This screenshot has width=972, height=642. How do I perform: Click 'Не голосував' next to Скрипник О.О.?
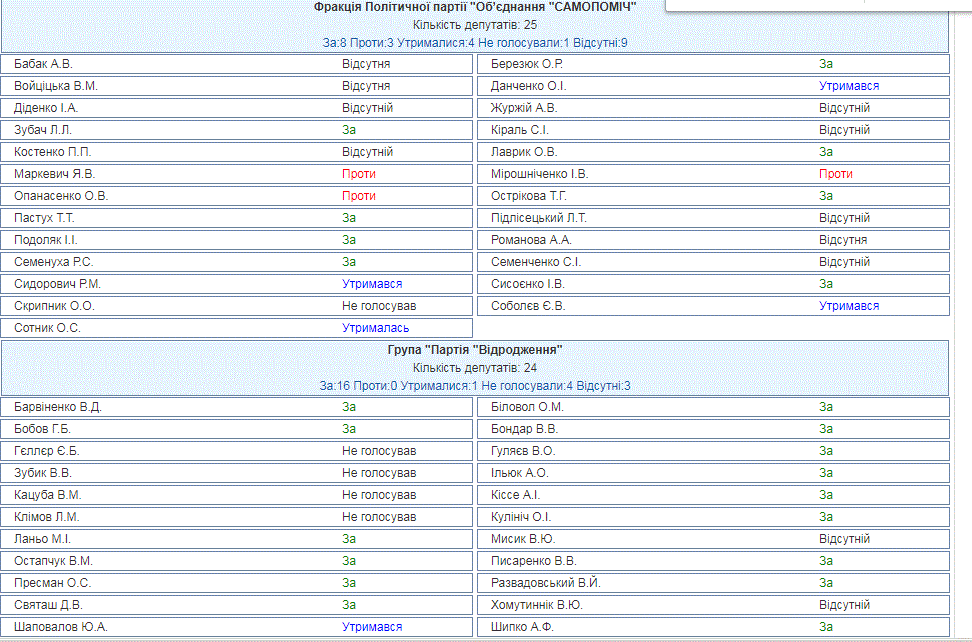pyautogui.click(x=379, y=306)
